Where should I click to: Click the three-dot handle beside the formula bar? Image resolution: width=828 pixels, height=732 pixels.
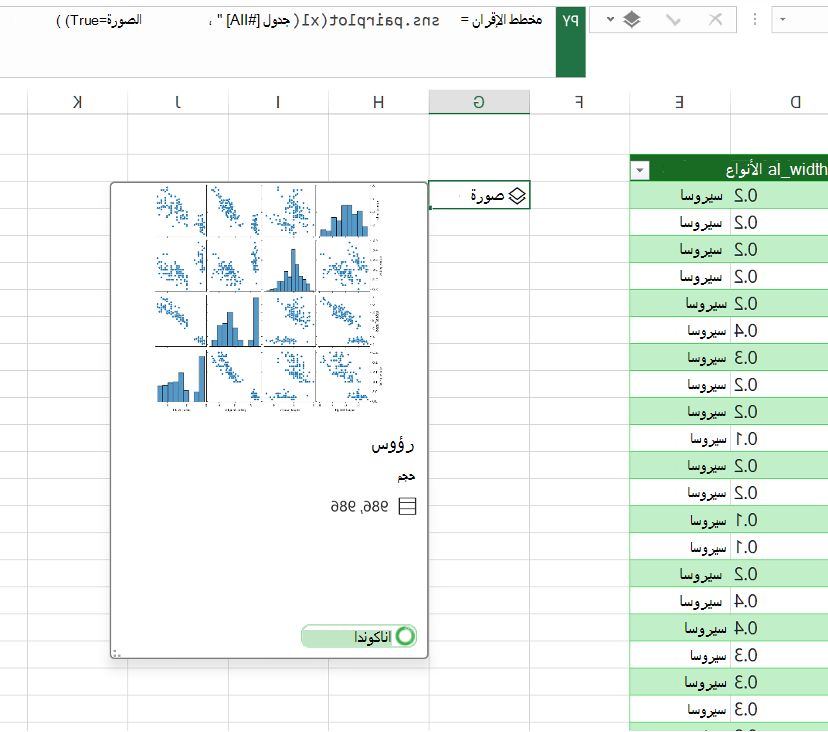pyautogui.click(x=755, y=20)
